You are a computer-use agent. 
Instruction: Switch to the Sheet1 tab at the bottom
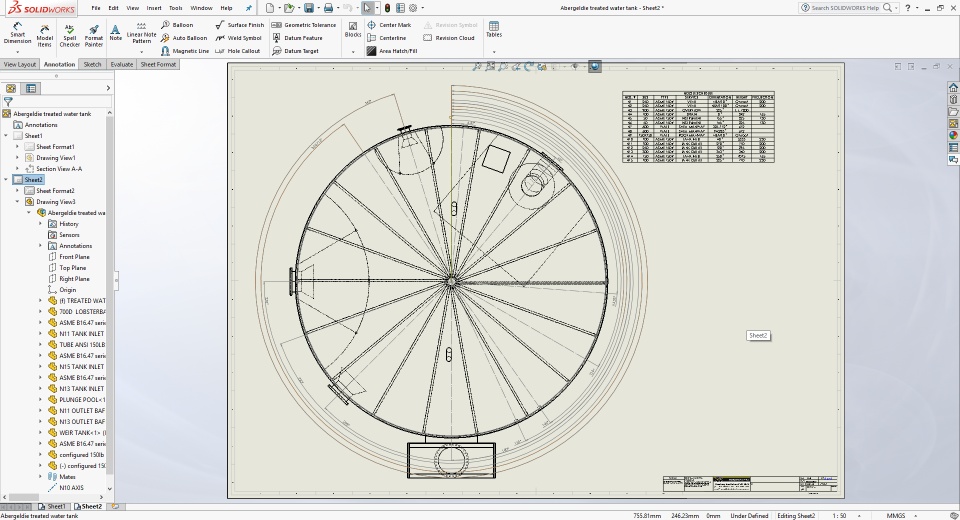[x=53, y=507]
